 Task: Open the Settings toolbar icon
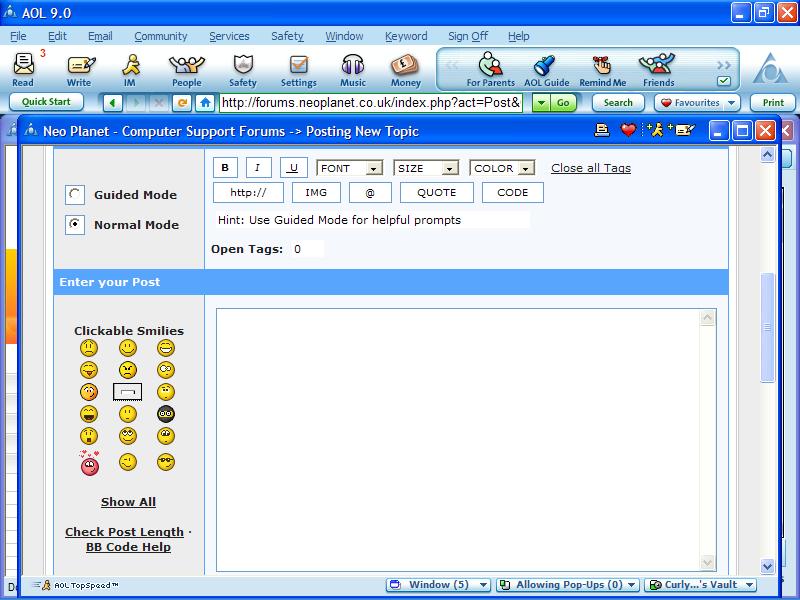tap(299, 69)
